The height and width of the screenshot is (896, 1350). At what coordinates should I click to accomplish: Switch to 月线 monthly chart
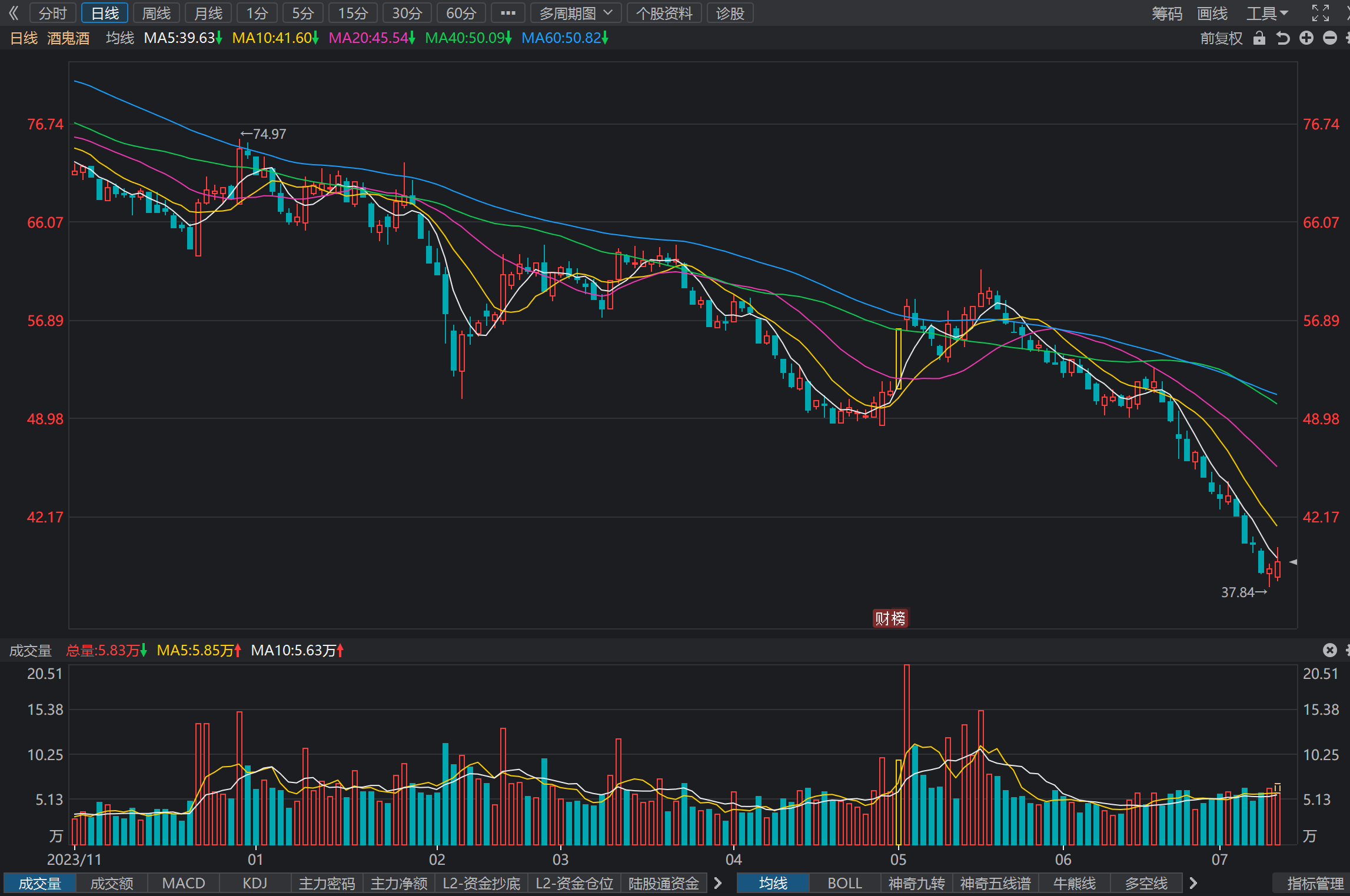tap(208, 13)
